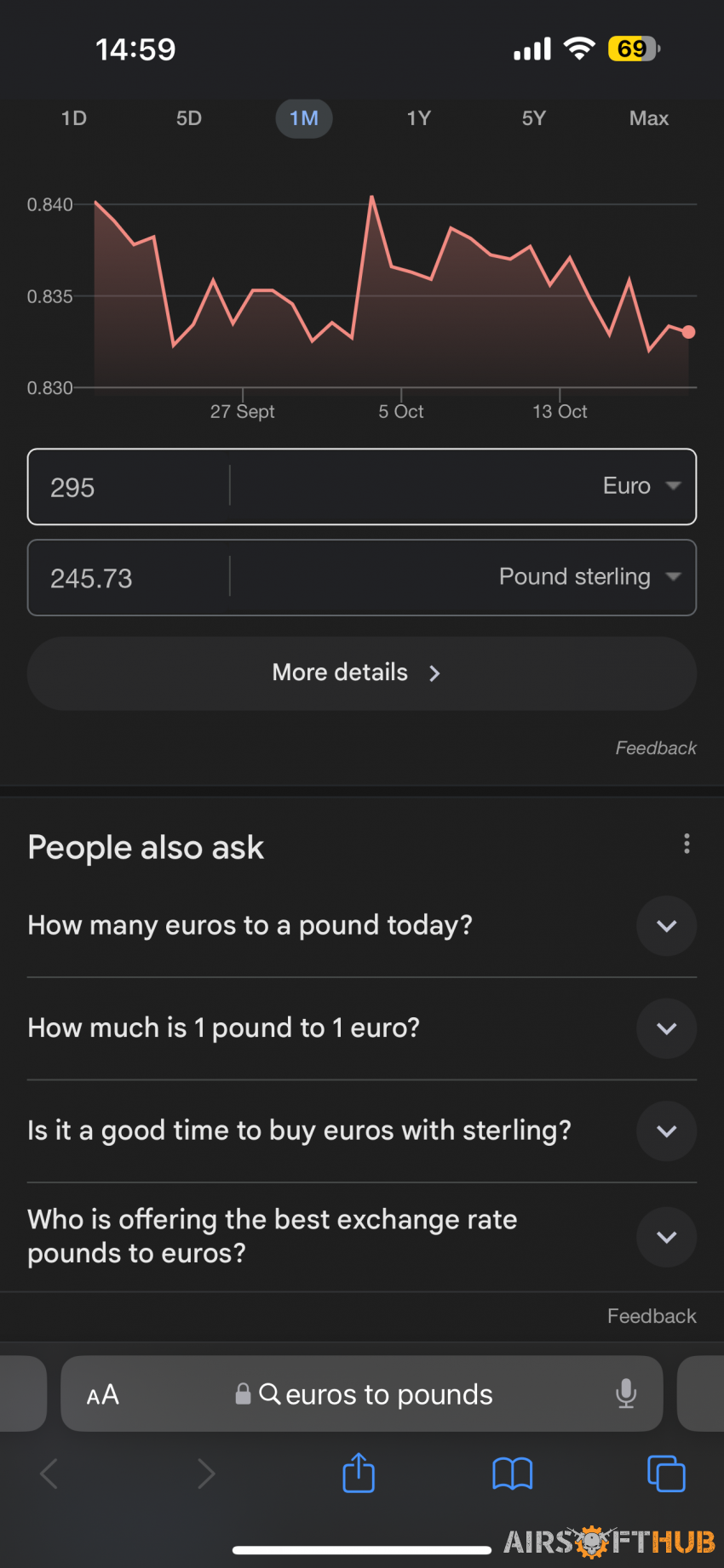Viewport: 724px width, 1568px height.
Task: Switch chart to the 1Y range
Action: coord(419,118)
